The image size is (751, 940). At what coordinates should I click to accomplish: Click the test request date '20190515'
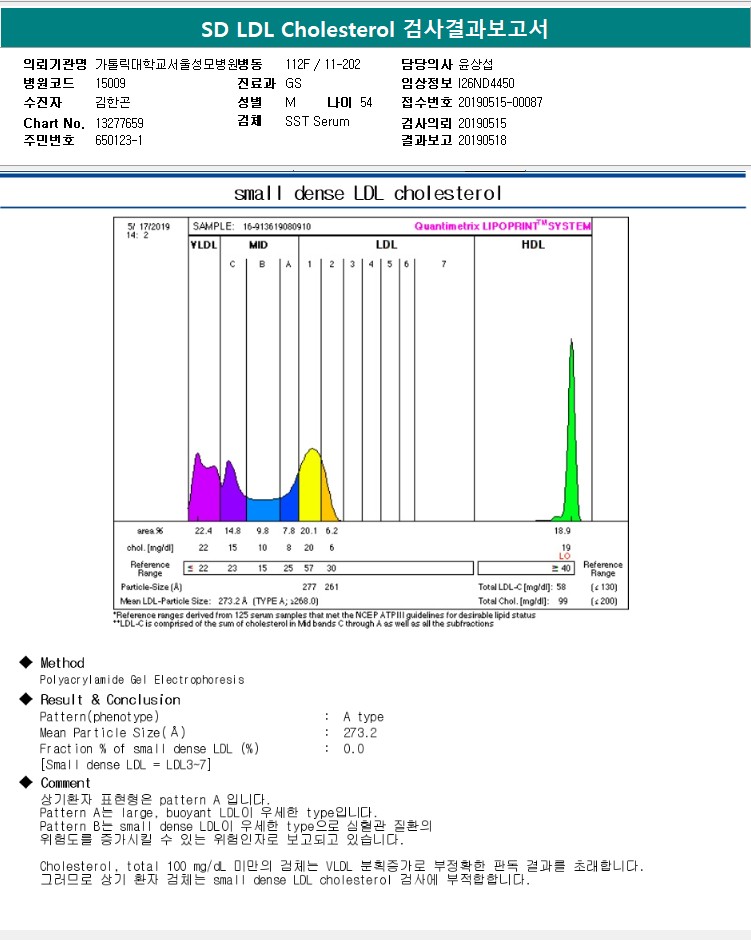click(482, 123)
